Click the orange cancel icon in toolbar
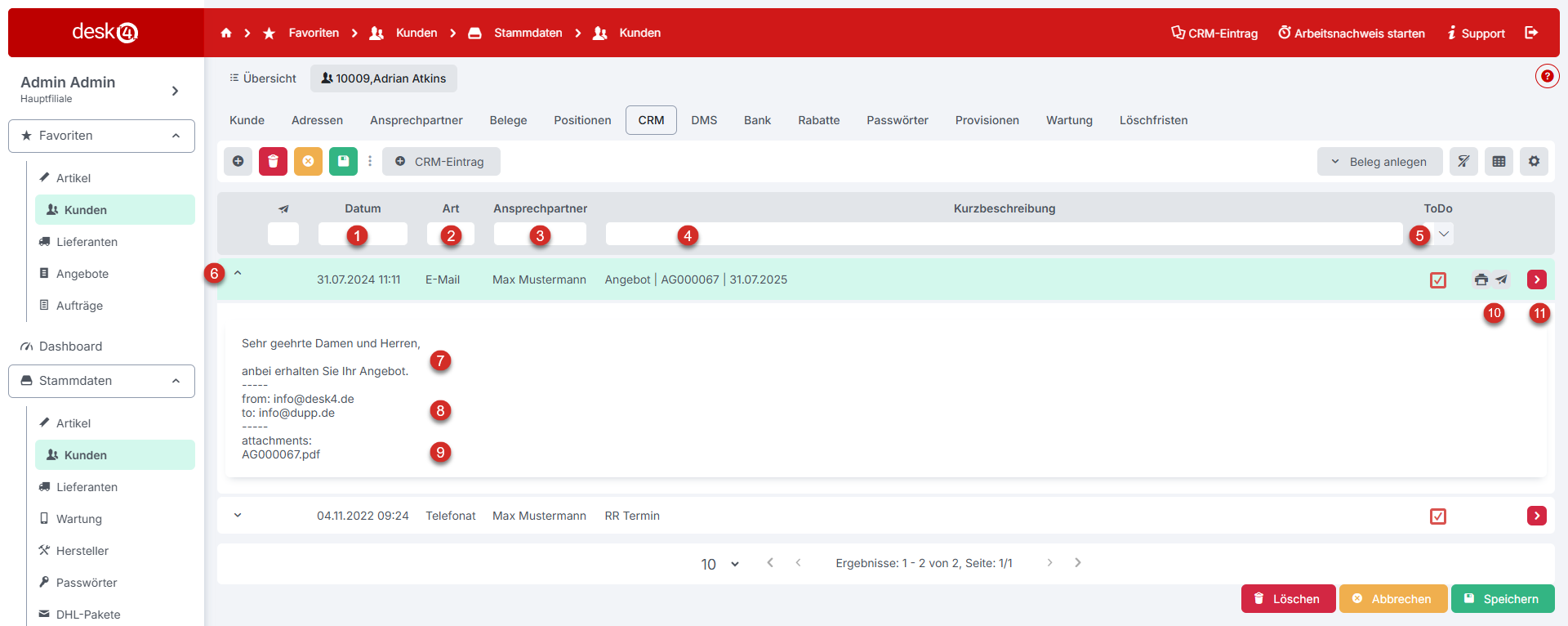The width and height of the screenshot is (1568, 626). click(x=308, y=162)
